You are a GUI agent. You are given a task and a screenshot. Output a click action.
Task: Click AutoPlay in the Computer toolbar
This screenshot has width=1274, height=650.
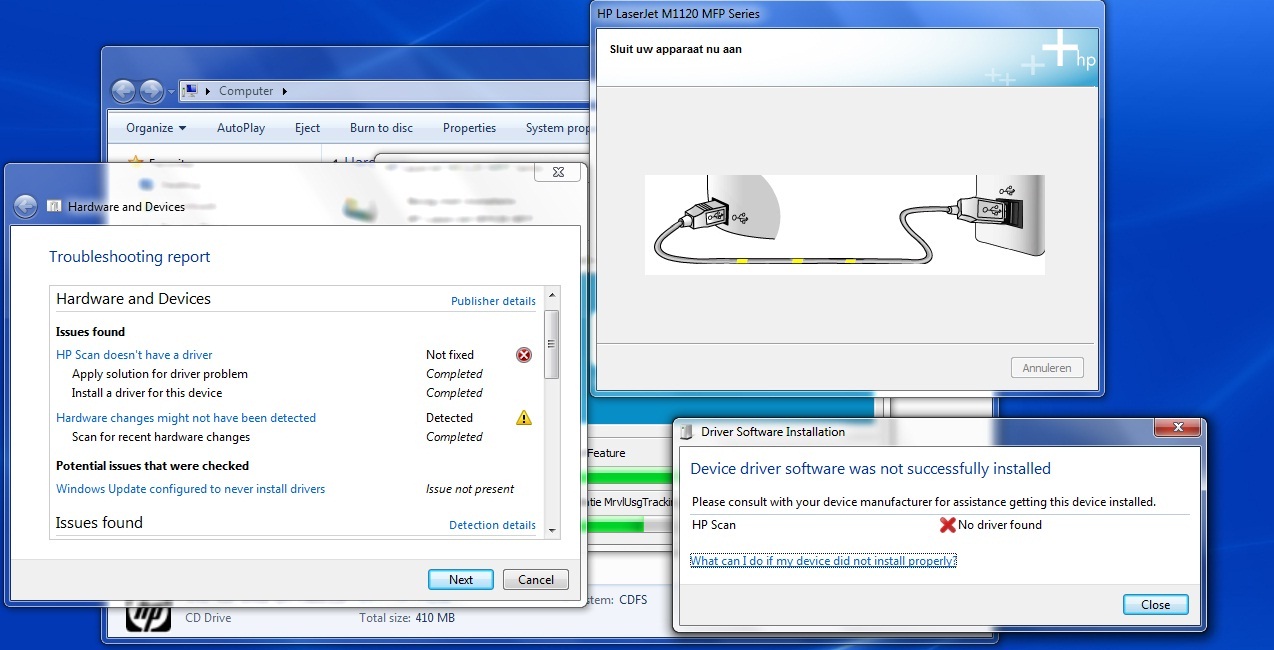(x=241, y=128)
